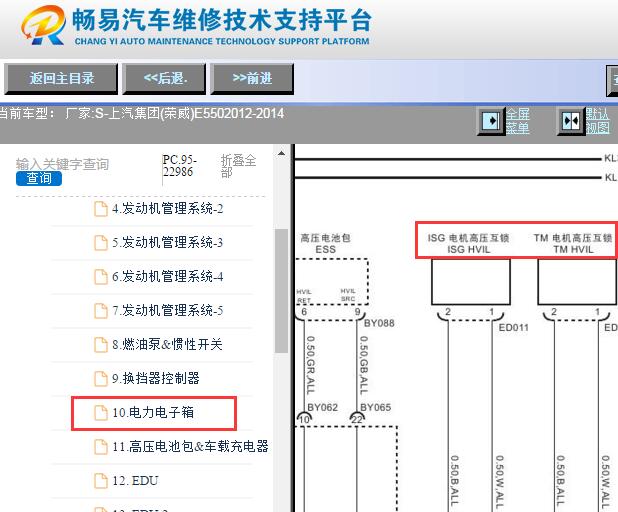Collapse all items via 折叠全部
The width and height of the screenshot is (618, 512).
tap(238, 166)
